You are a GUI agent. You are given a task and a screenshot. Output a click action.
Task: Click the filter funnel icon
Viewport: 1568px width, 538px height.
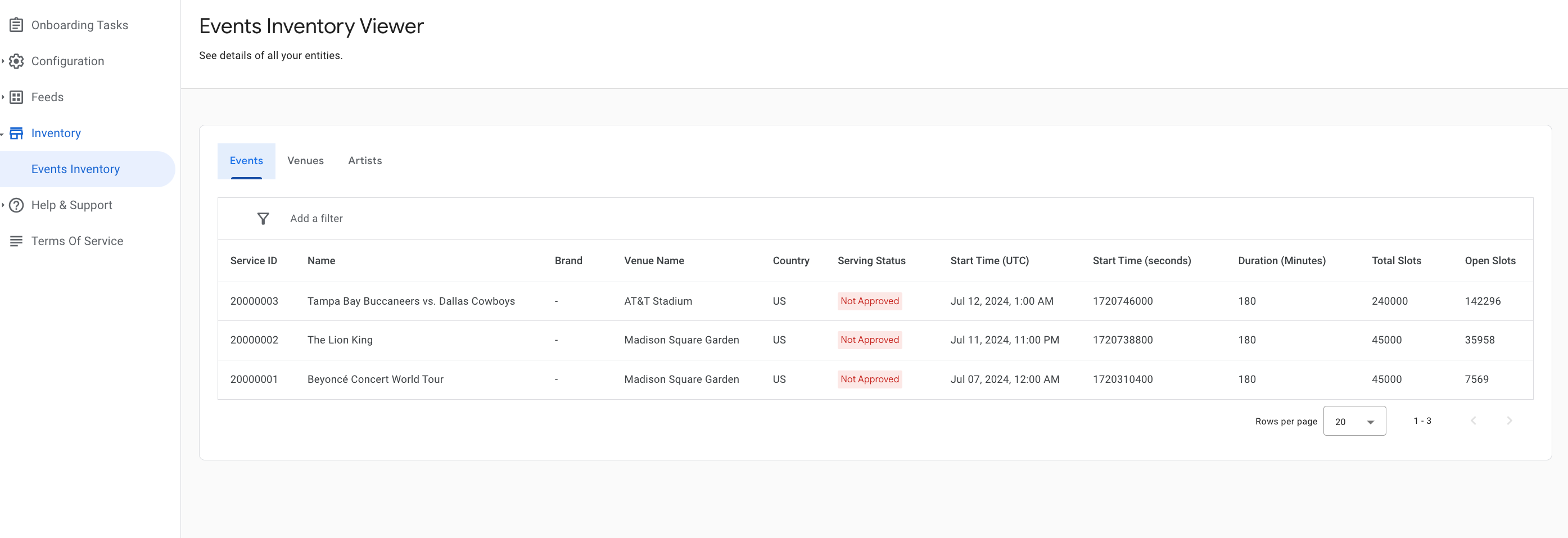coord(263,219)
